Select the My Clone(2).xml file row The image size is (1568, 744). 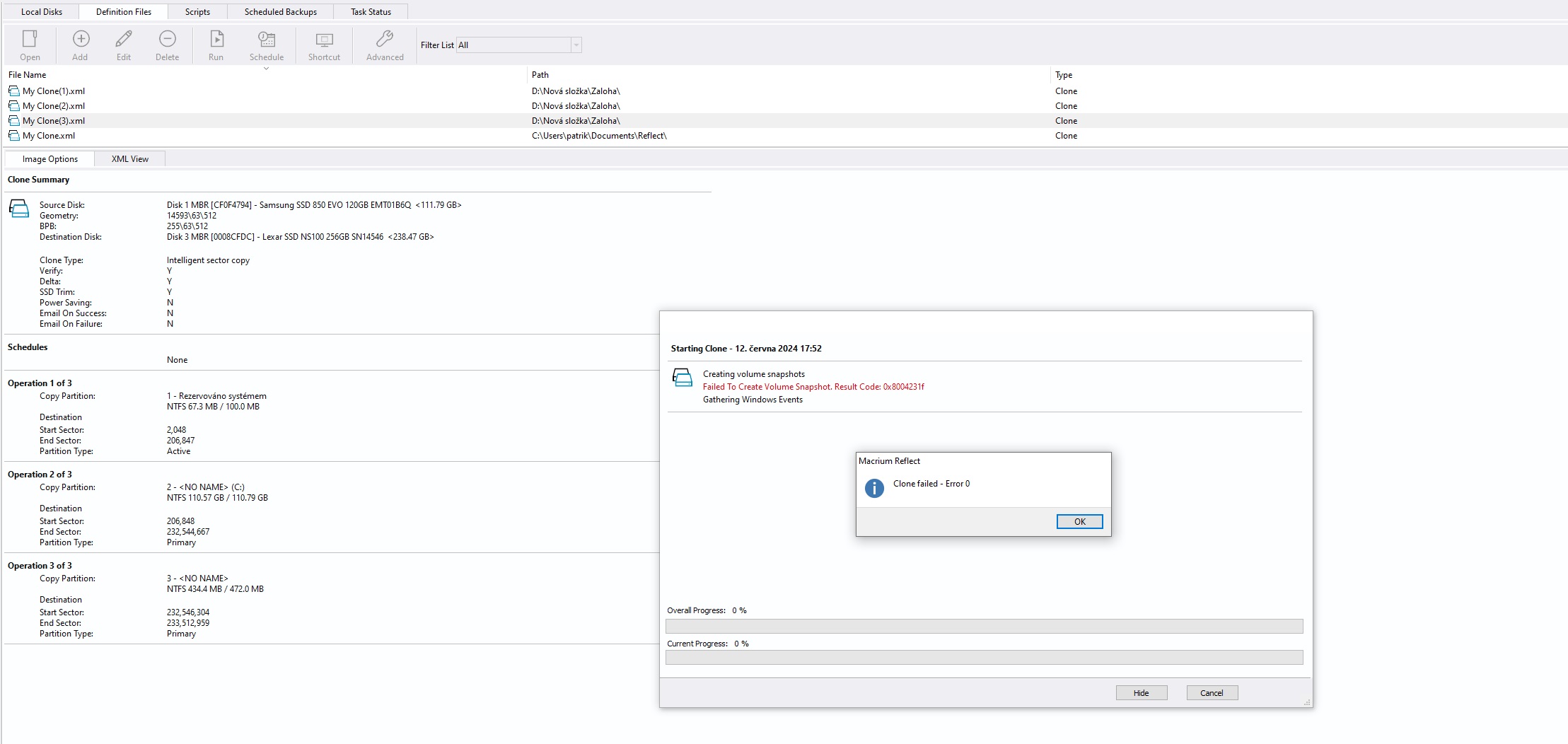[x=54, y=106]
